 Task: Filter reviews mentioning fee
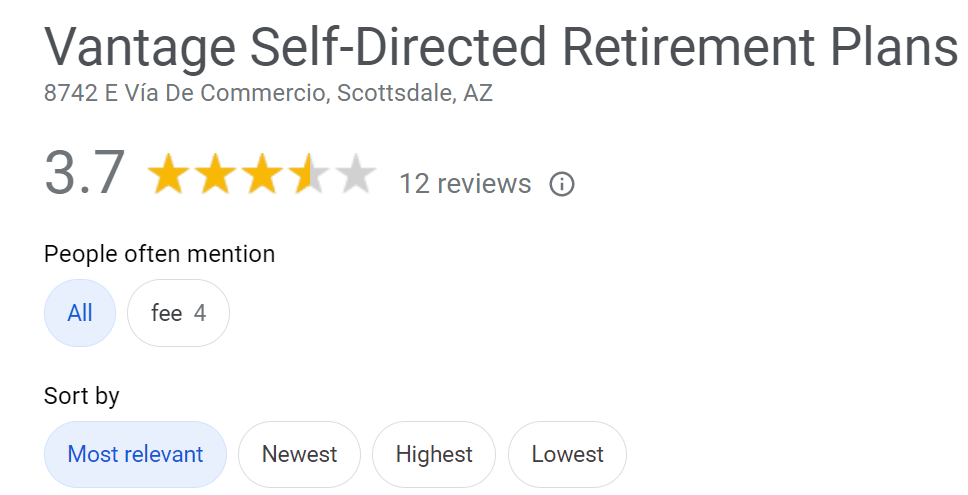point(178,313)
